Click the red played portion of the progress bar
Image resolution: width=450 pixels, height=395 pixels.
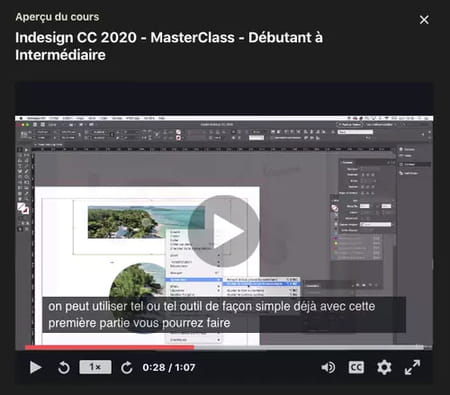pos(109,347)
